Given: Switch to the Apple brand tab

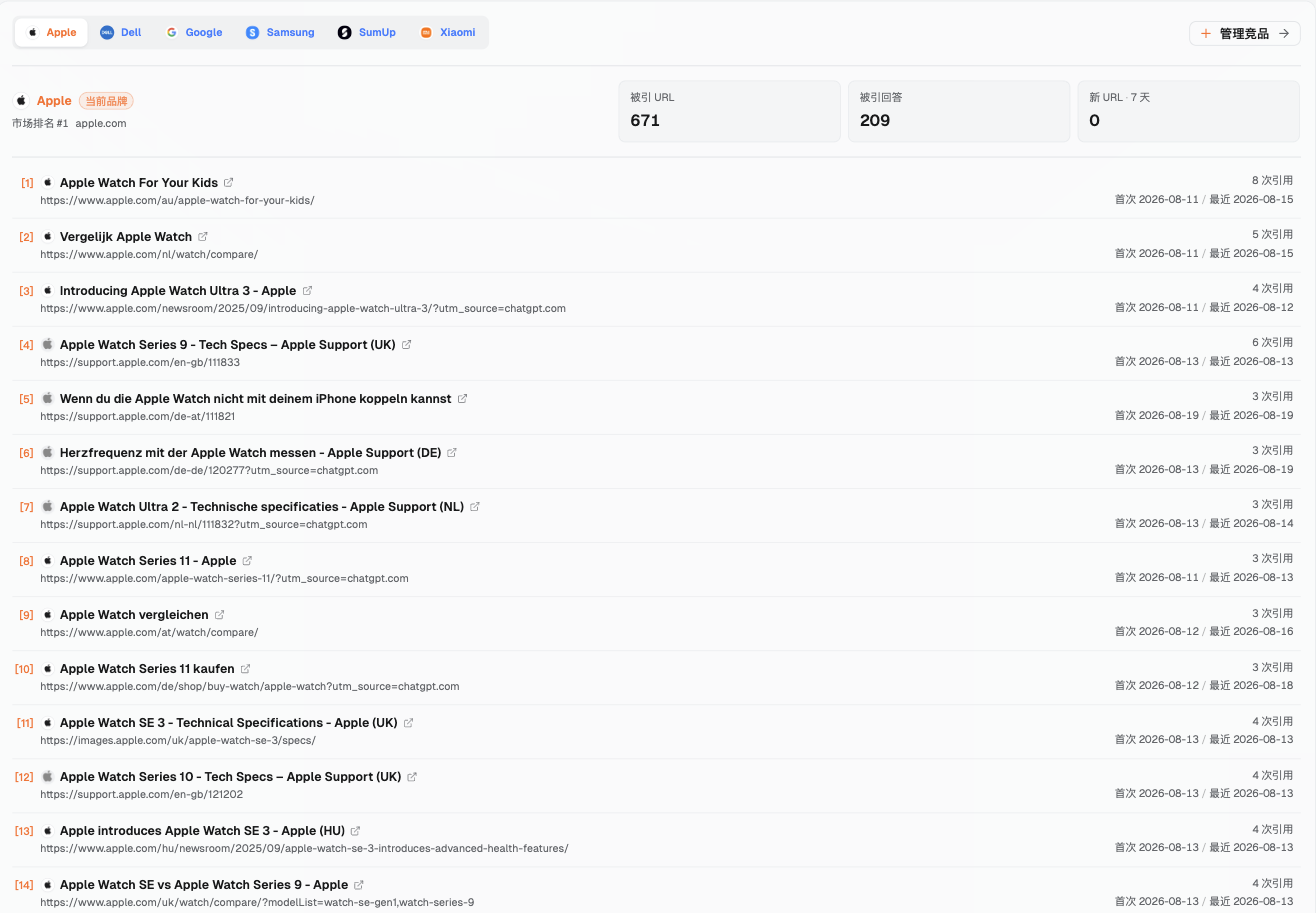Looking at the screenshot, I should 51,32.
